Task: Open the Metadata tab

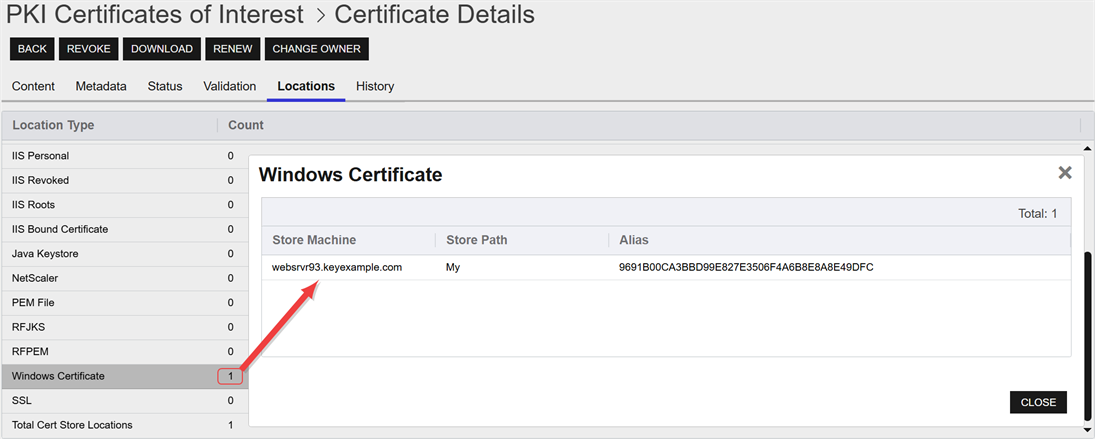Action: click(101, 86)
